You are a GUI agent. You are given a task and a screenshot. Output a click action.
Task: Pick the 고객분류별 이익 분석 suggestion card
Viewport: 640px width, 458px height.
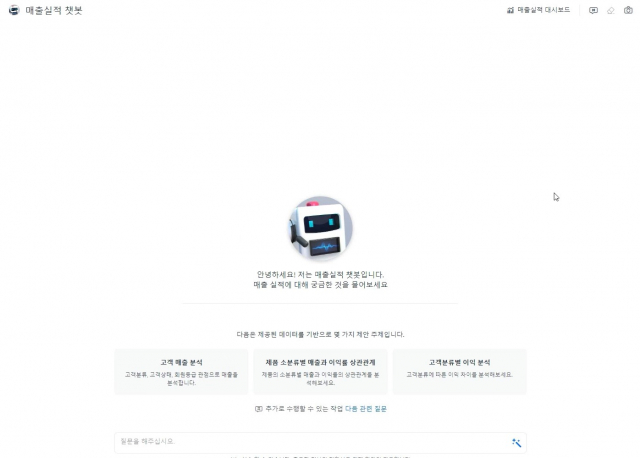(x=460, y=372)
